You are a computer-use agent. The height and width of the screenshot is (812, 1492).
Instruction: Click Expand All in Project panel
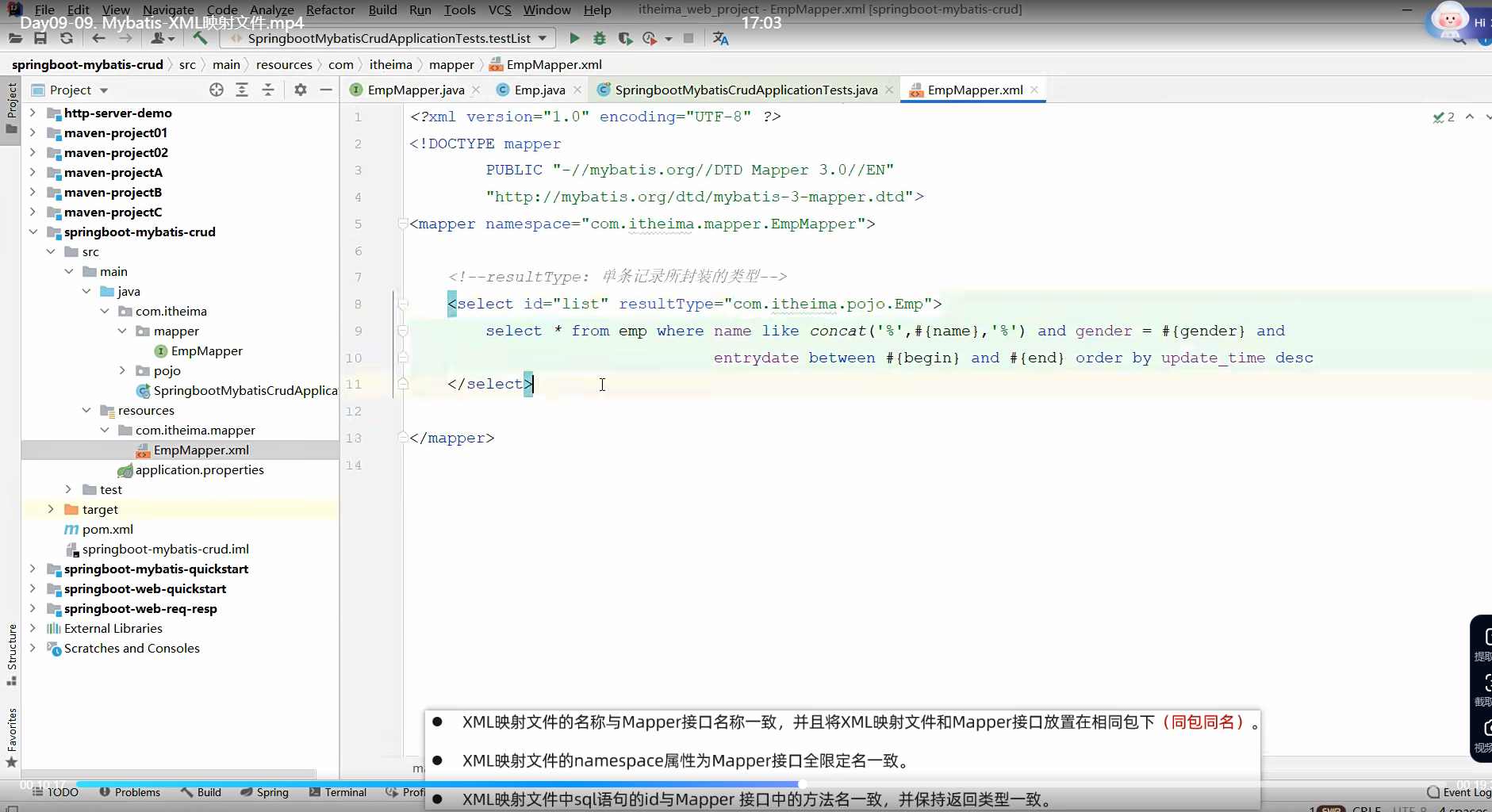click(x=242, y=90)
